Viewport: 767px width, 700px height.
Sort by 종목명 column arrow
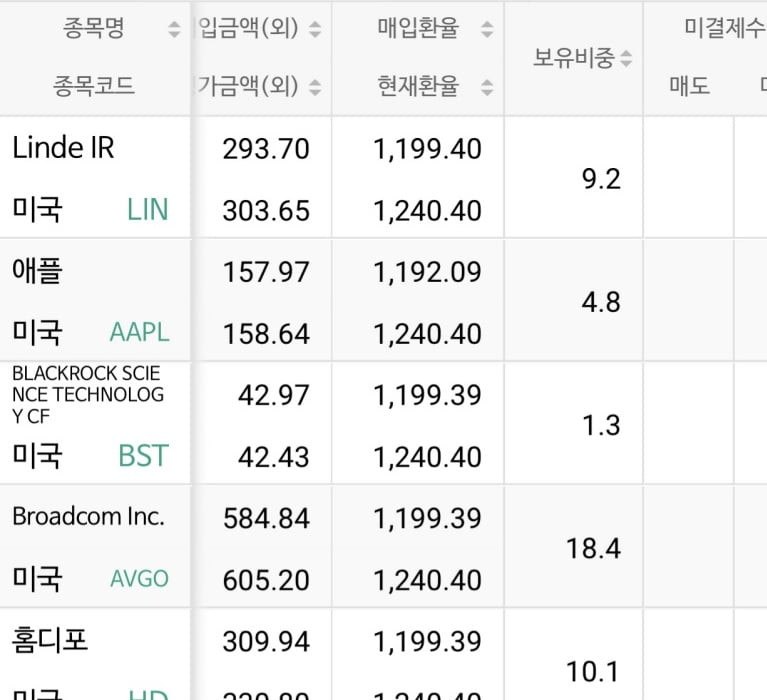pyautogui.click(x=174, y=29)
